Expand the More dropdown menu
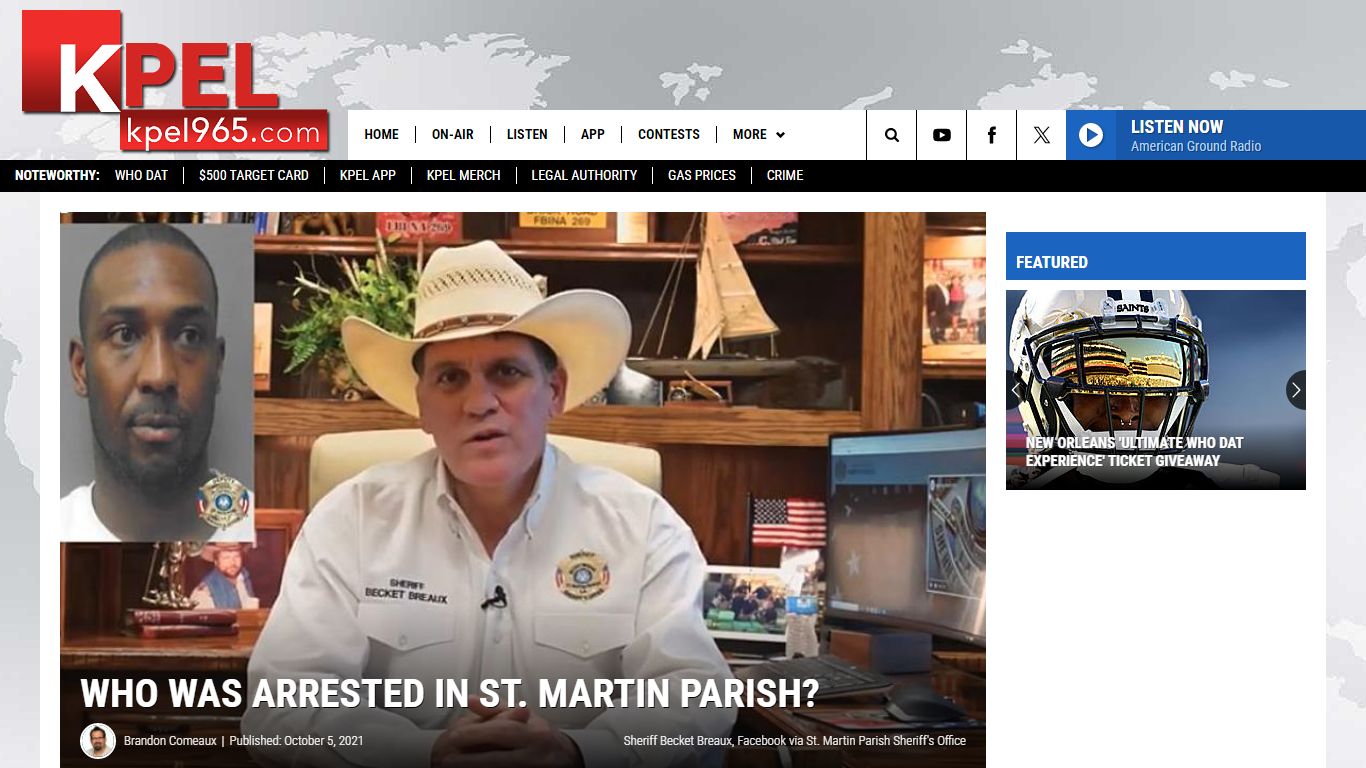The height and width of the screenshot is (768, 1366). point(758,134)
